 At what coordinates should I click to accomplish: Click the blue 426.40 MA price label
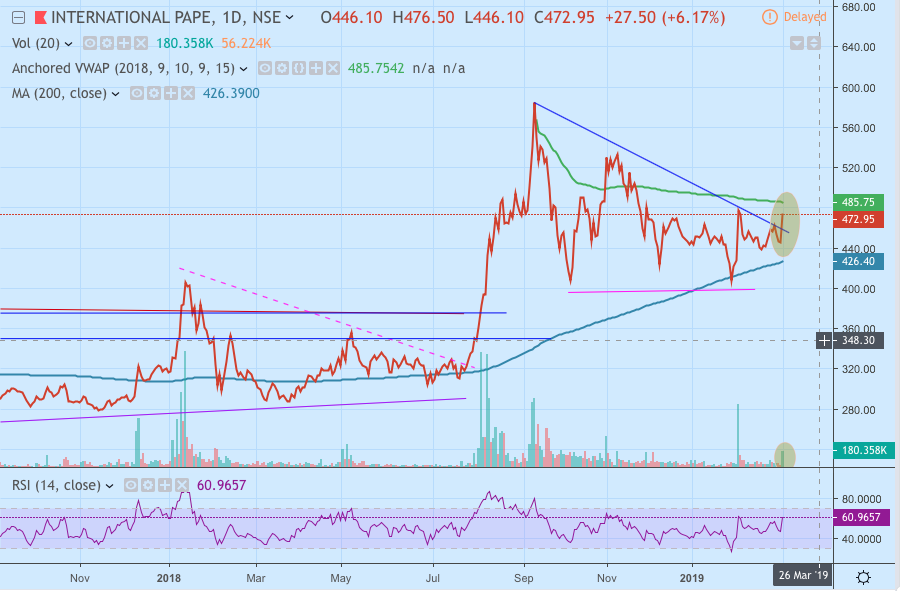[x=858, y=262]
